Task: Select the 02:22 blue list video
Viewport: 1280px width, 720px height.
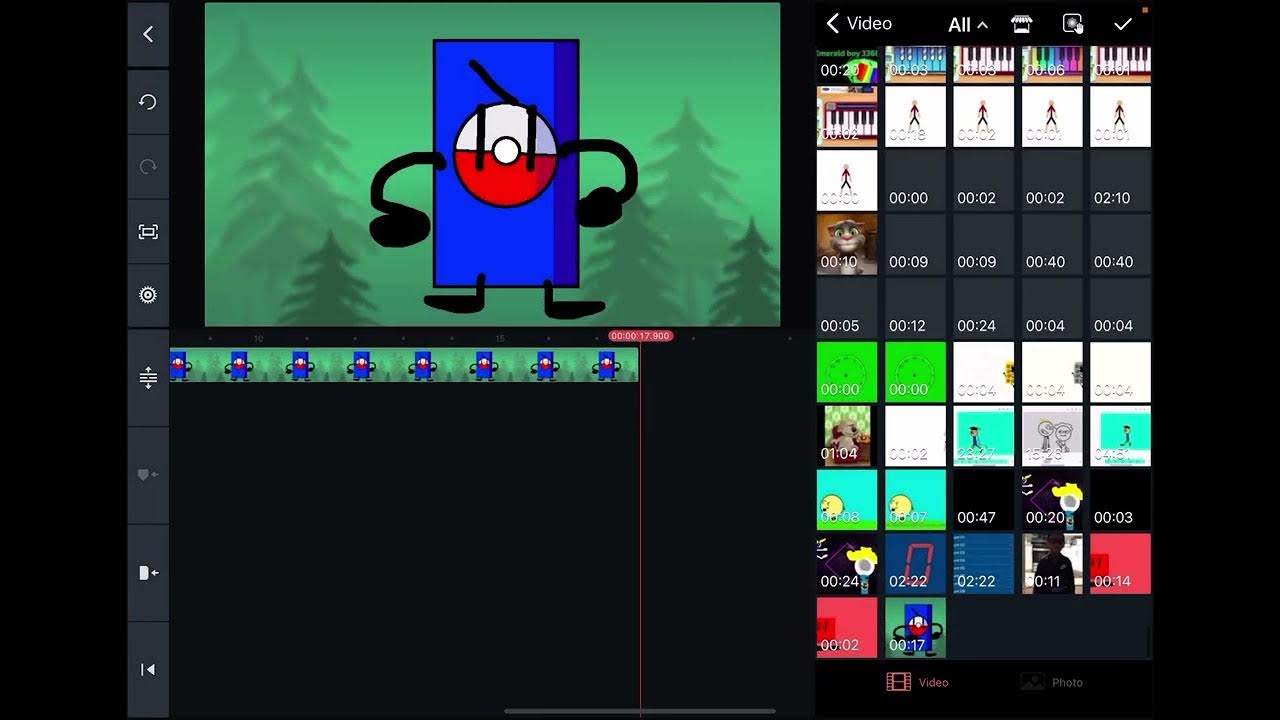Action: (x=983, y=564)
